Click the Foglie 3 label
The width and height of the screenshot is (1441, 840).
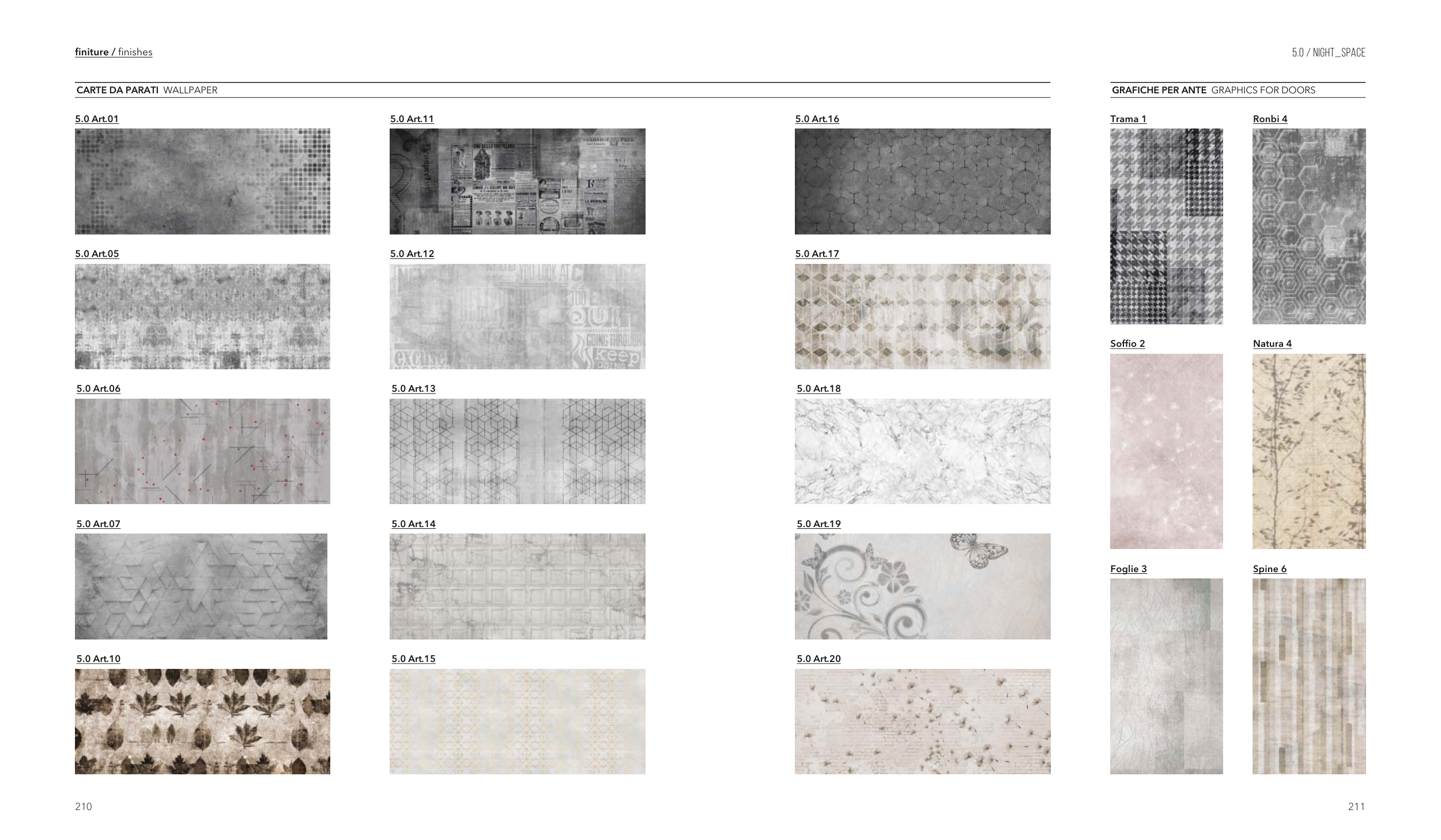(1128, 569)
